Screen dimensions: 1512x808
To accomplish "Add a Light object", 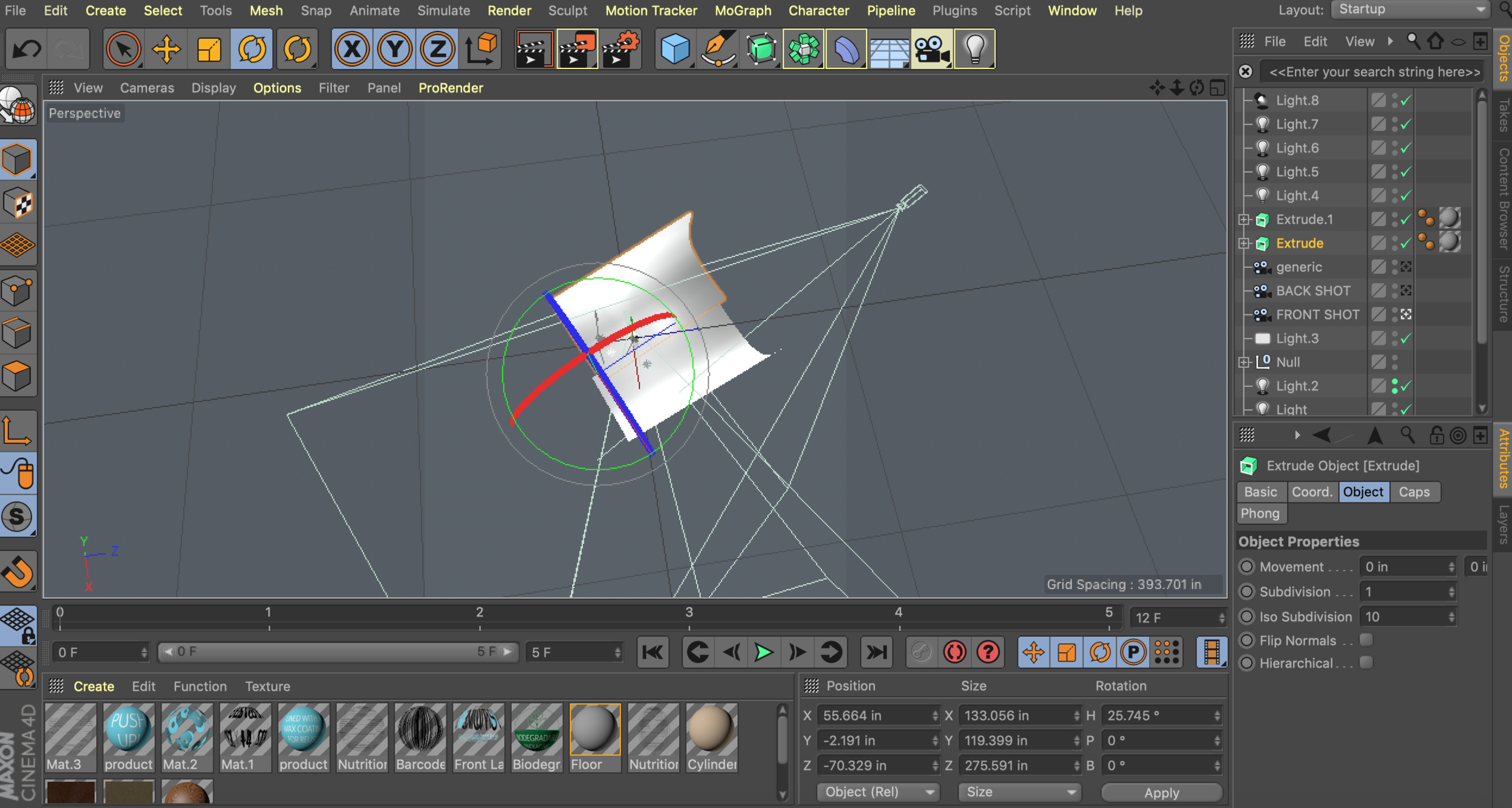I will coord(975,48).
